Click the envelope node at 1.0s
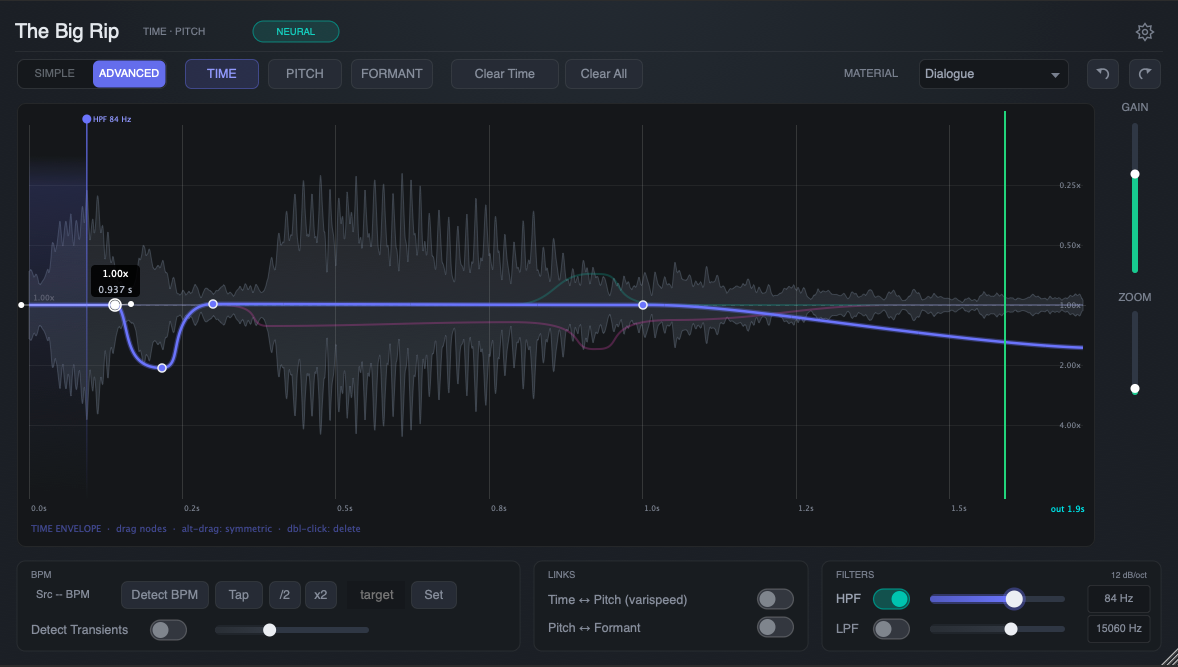1178x667 pixels. pos(643,305)
